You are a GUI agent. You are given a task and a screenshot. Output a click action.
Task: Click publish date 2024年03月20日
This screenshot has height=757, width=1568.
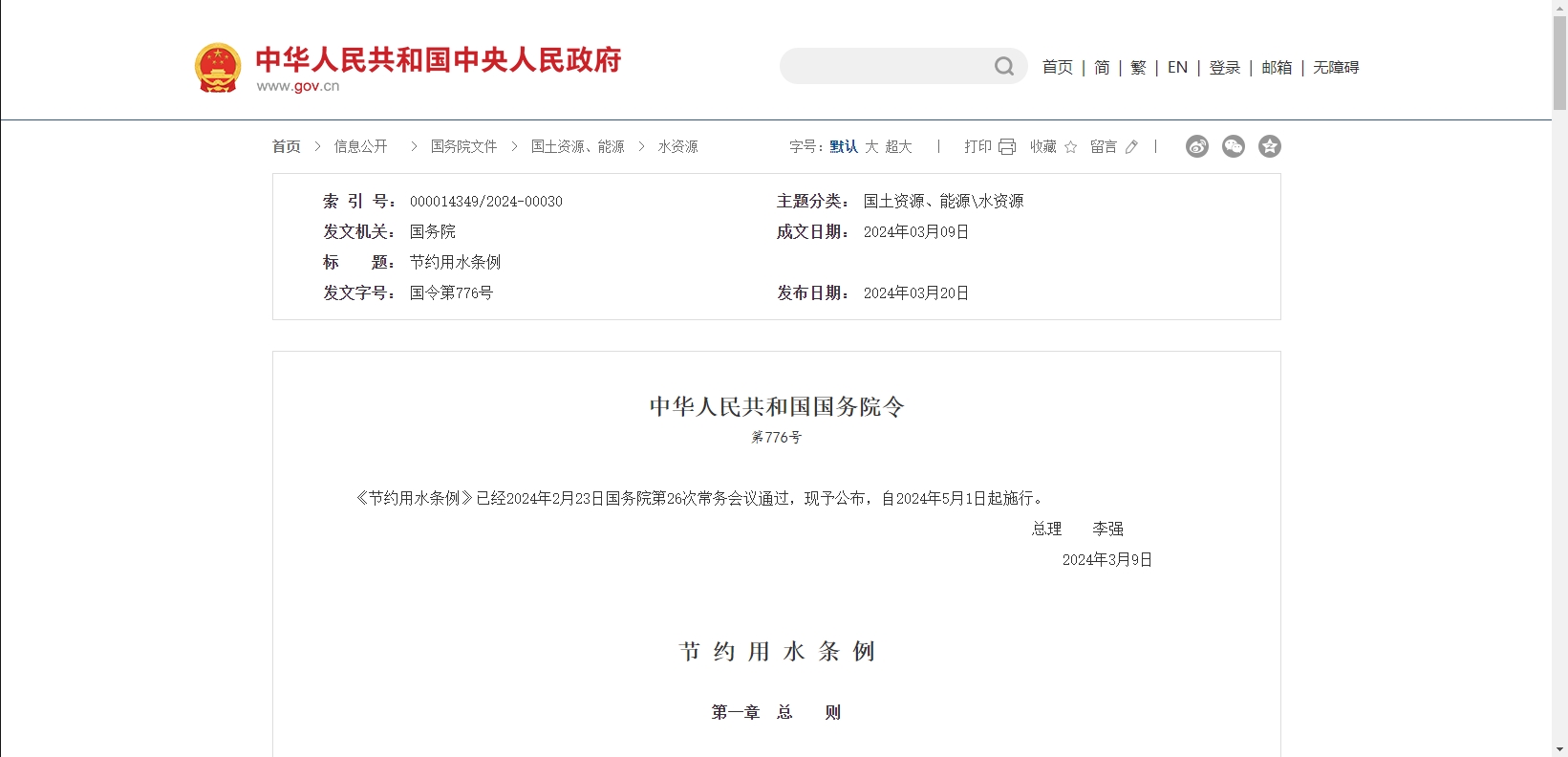916,293
